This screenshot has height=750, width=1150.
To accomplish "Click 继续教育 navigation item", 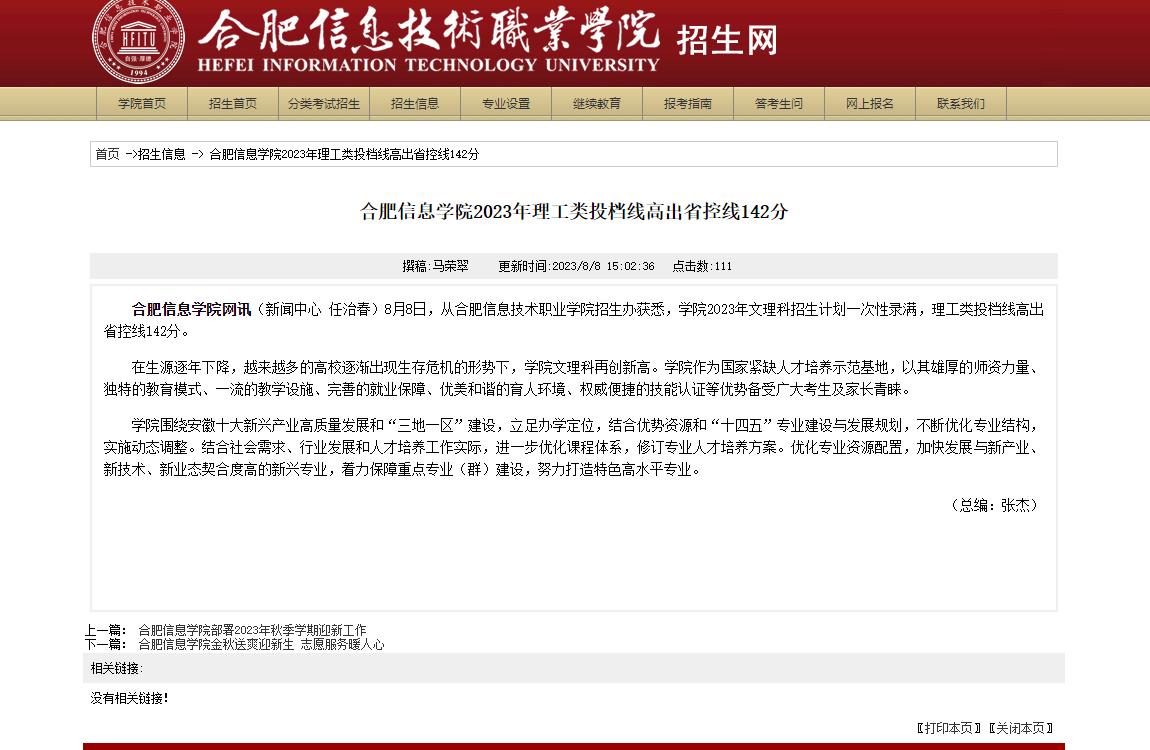I will point(597,103).
